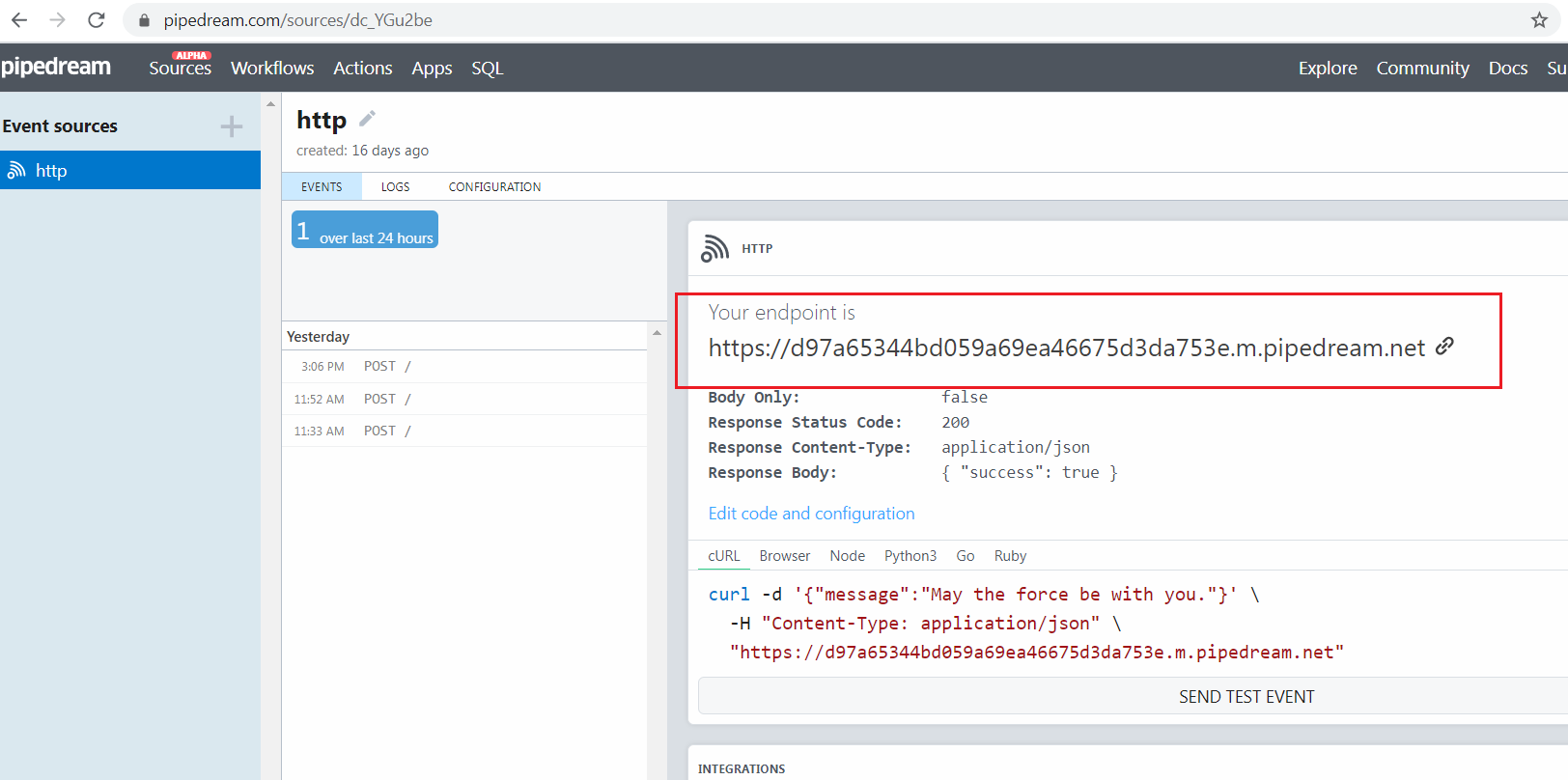The image size is (1568, 780).
Task: Bookmark the page with the star icon
Action: [1539, 19]
